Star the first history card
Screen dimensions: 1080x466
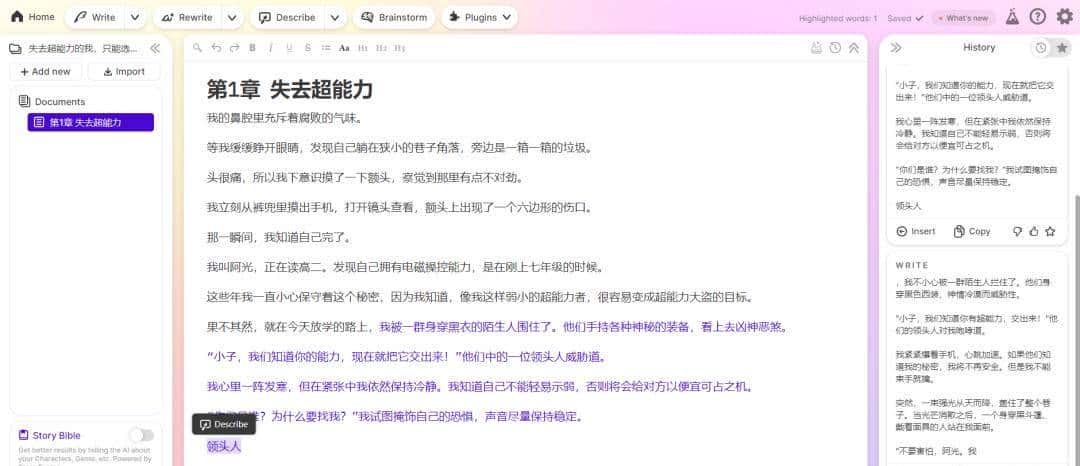tap(1050, 231)
